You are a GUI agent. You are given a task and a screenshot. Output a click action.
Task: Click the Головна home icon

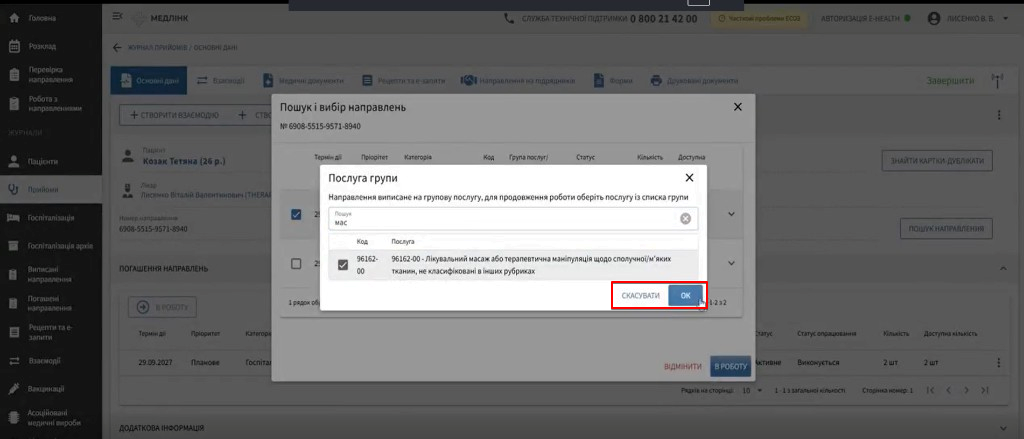click(x=14, y=18)
